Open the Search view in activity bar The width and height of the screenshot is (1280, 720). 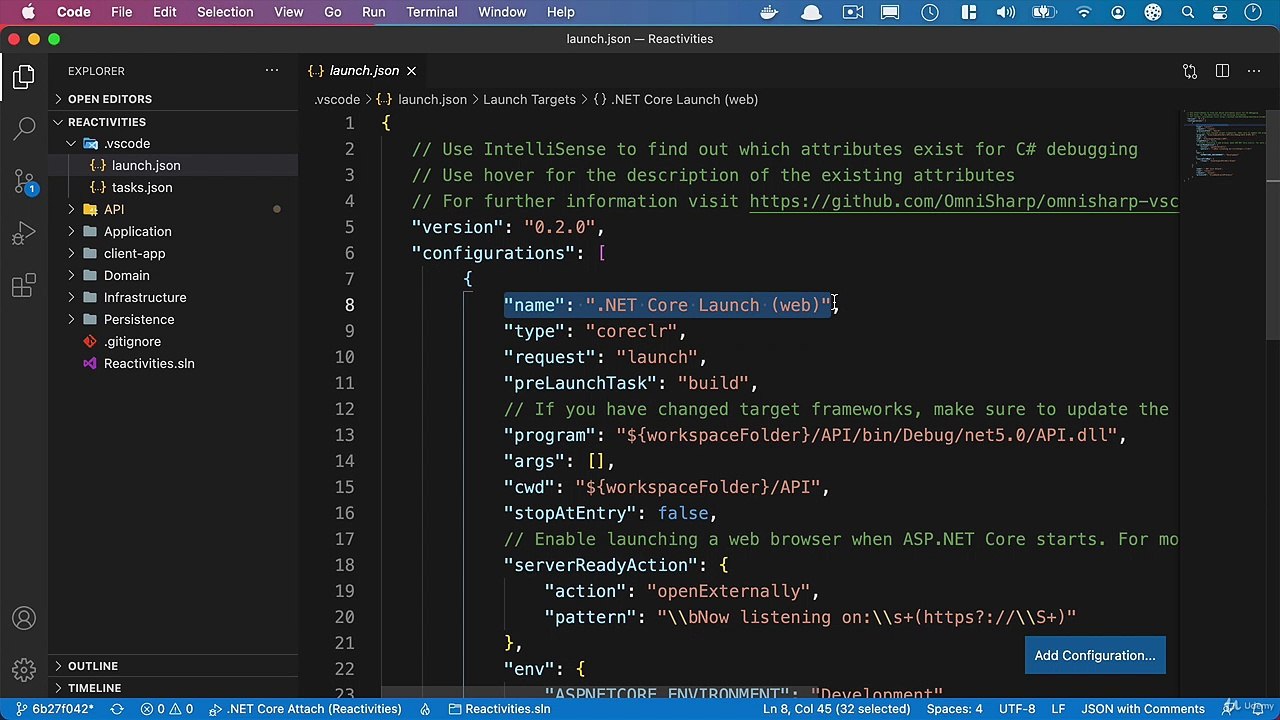[24, 128]
